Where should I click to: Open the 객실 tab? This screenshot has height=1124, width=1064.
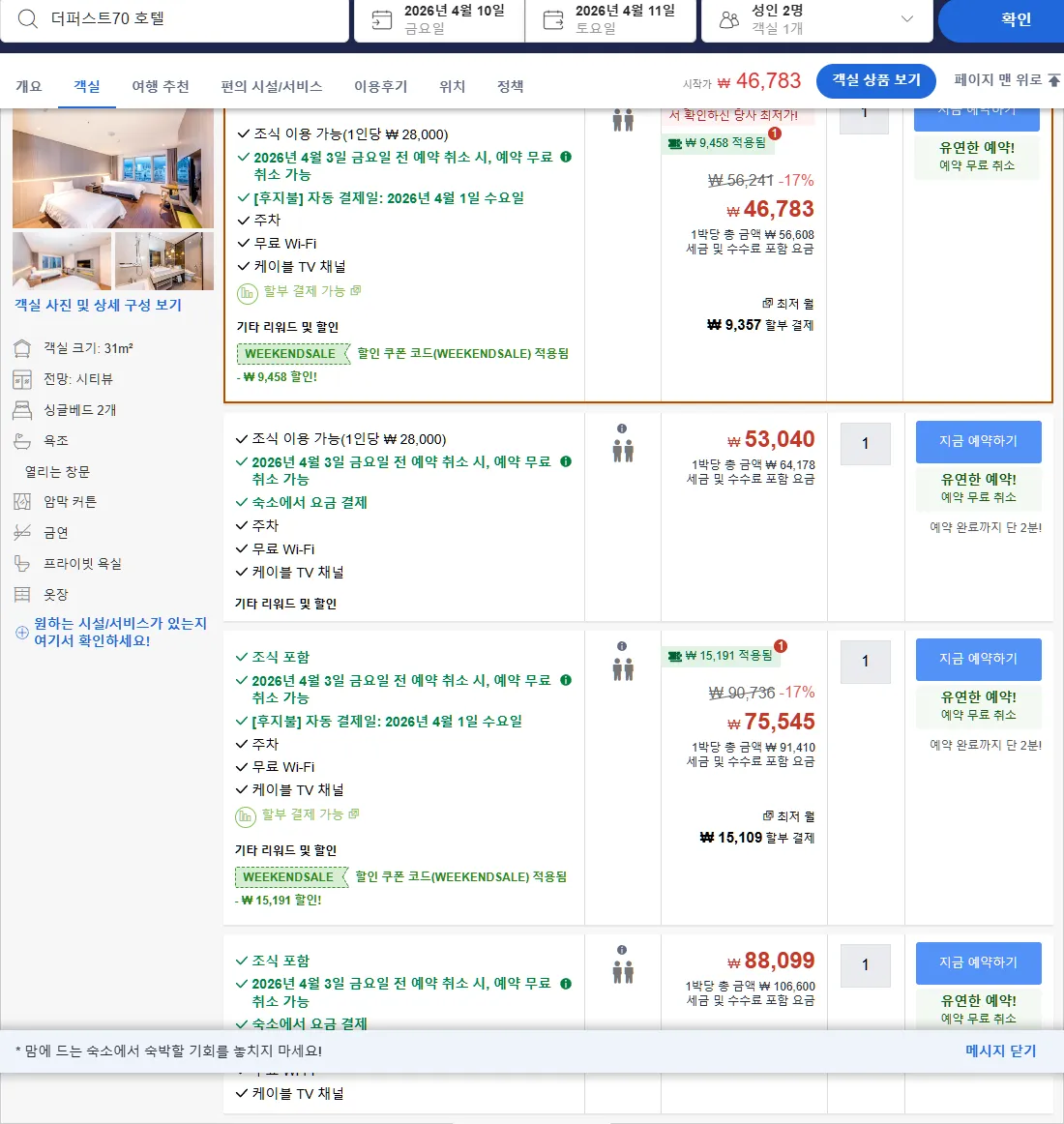point(87,86)
